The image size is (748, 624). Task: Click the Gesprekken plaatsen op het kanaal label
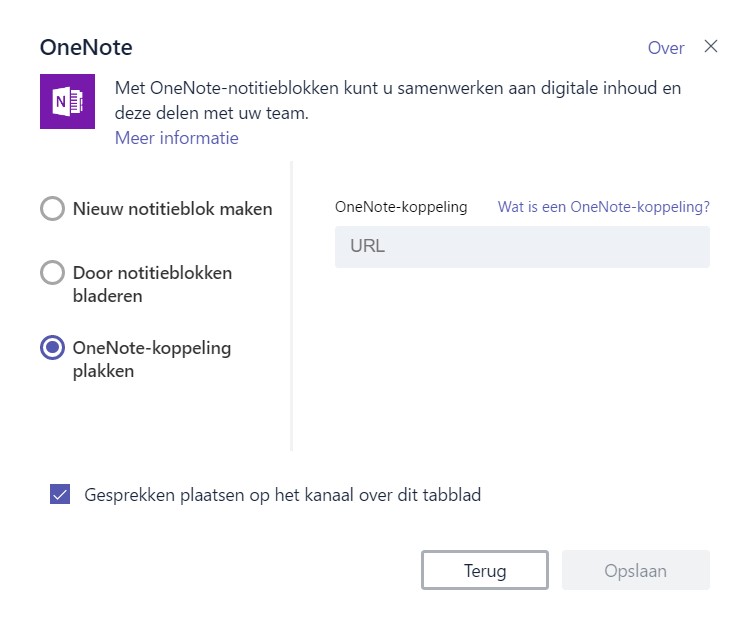(283, 495)
